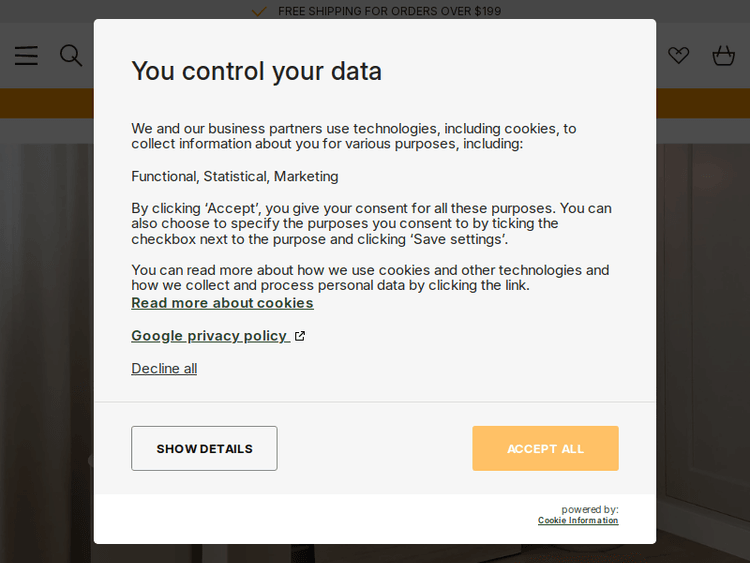Image resolution: width=750 pixels, height=563 pixels.
Task: Click the 'powered by:' label
Action: tap(589, 509)
